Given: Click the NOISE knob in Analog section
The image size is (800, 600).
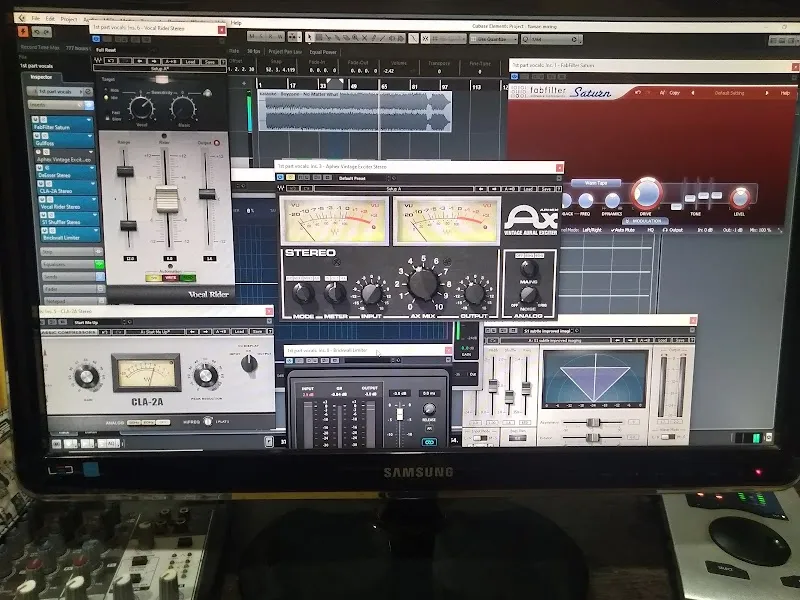Looking at the screenshot, I should pyautogui.click(x=528, y=295).
